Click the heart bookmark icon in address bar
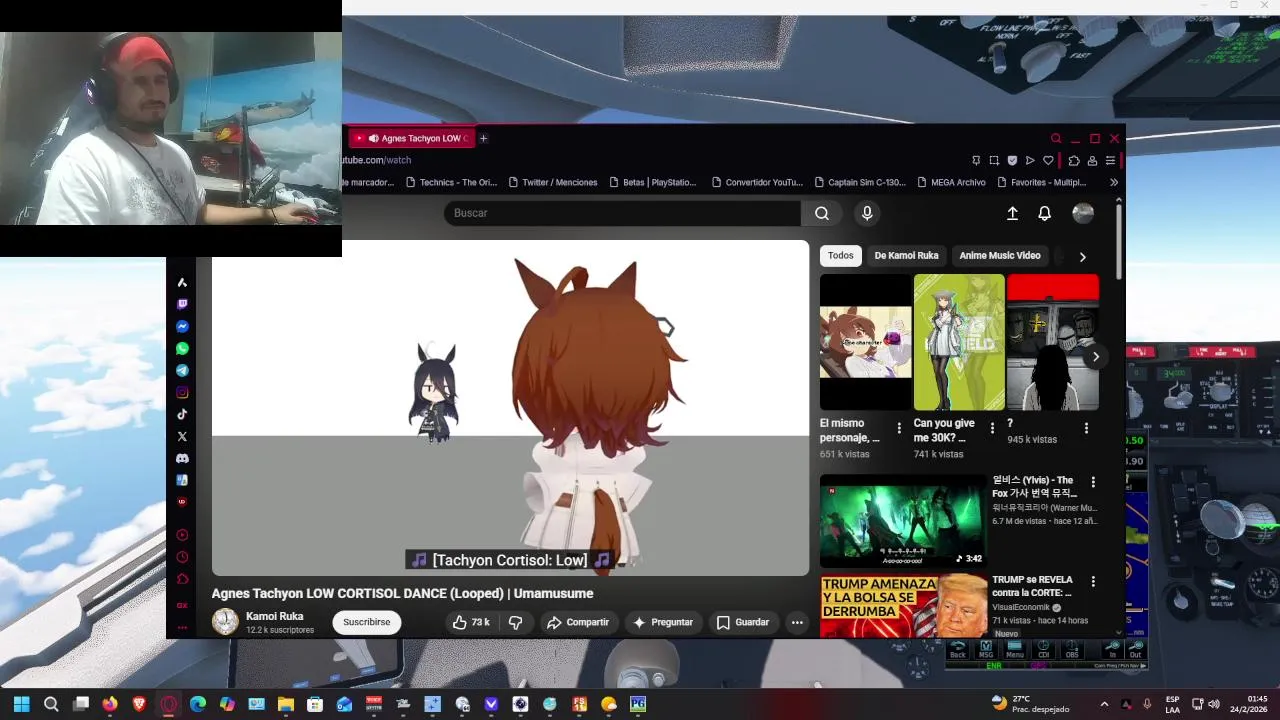Screen dimensions: 1280x720 coord(1048,160)
